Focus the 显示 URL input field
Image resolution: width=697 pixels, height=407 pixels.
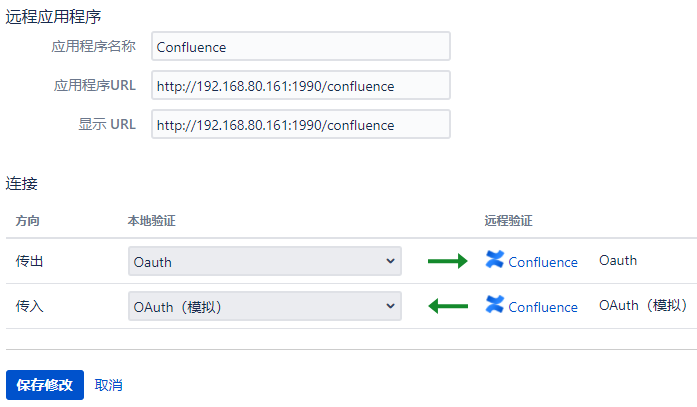301,124
